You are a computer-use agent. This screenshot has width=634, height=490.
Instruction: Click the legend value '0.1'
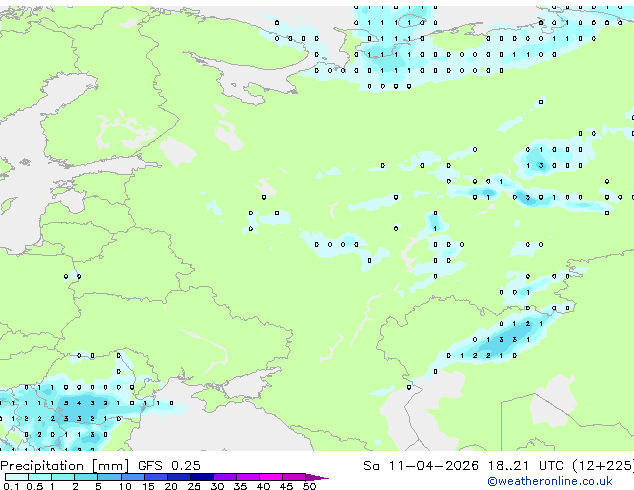(x=11, y=486)
